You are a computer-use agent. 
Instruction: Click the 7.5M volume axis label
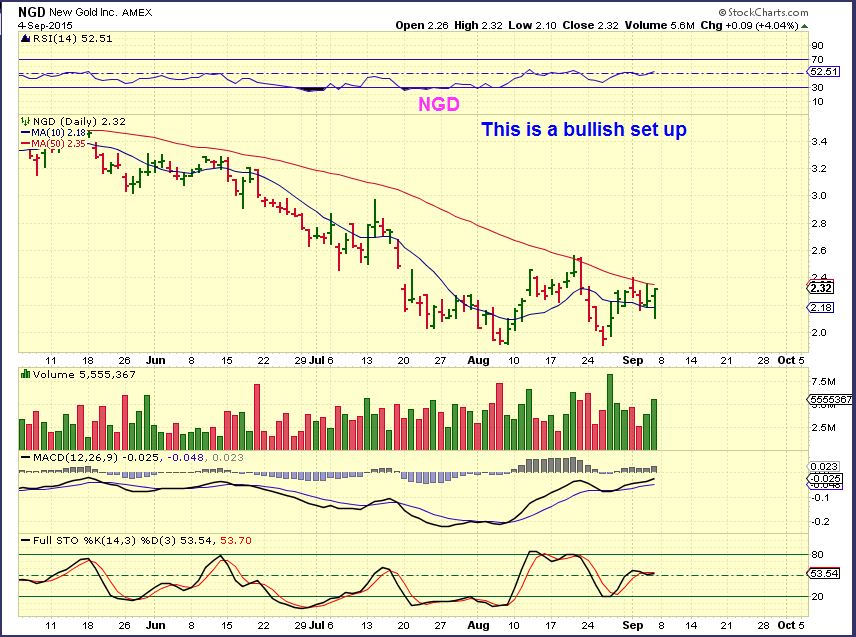click(823, 382)
